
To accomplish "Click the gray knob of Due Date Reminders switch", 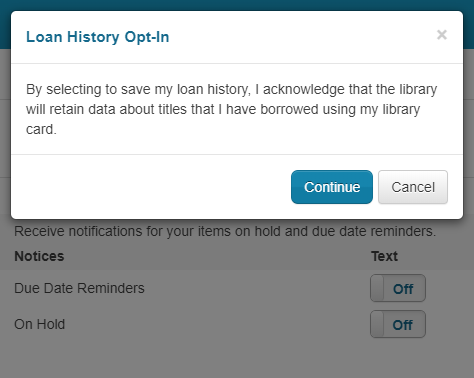I will (x=377, y=288).
